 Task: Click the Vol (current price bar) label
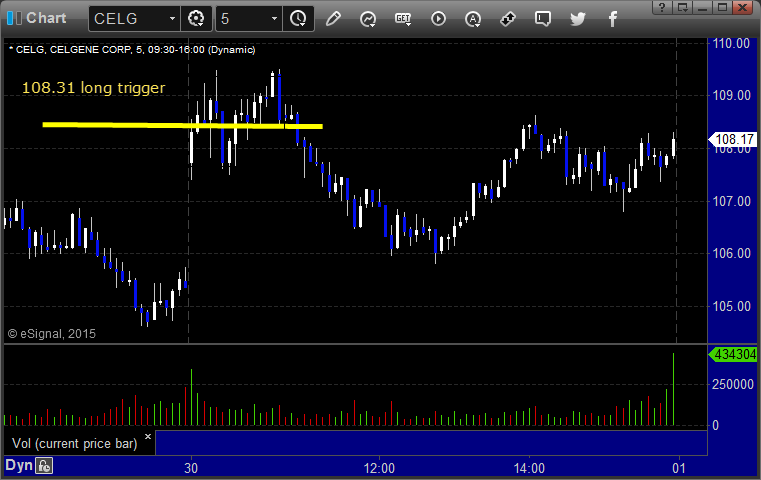75,444
